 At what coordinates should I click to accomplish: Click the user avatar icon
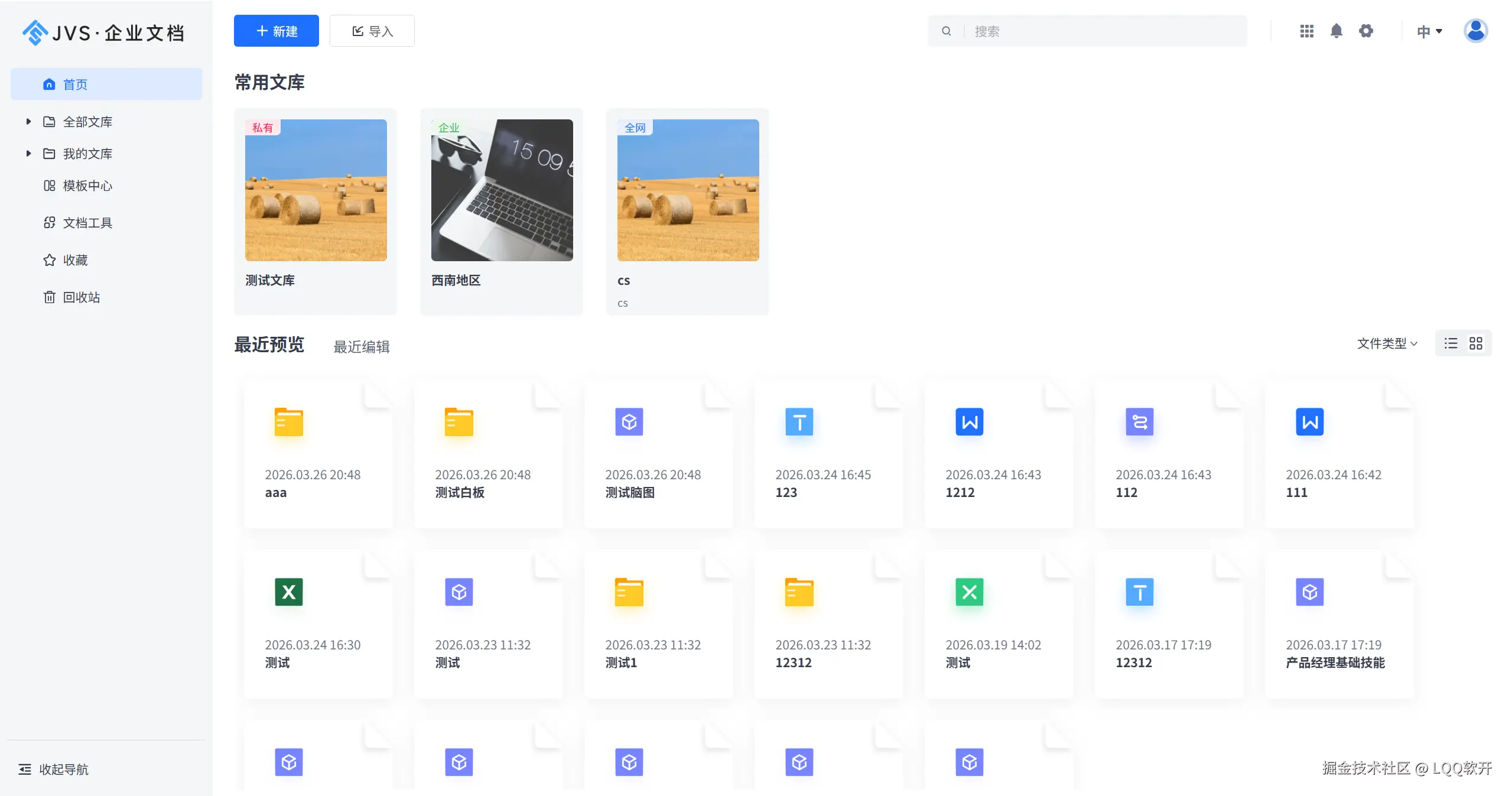point(1475,31)
